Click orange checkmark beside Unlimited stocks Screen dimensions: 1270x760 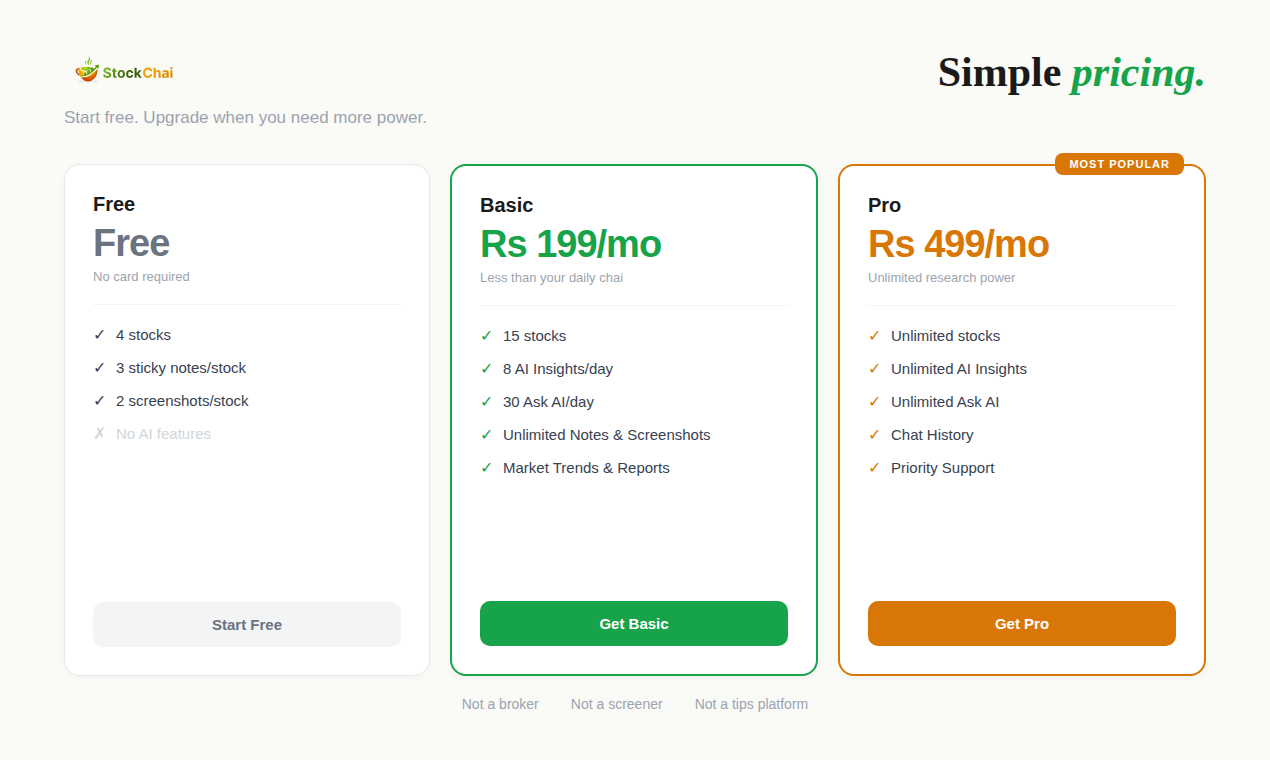pos(874,336)
